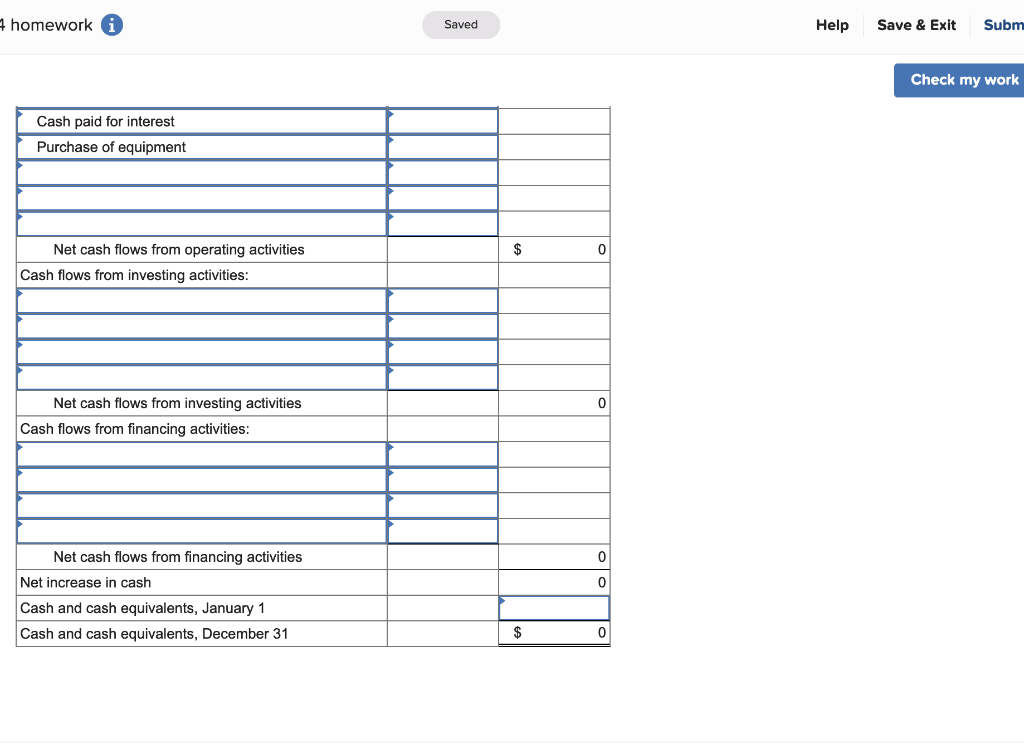Open the Cash paid for interest dropdown
Viewport: 1024px width, 745px height.
point(200,120)
